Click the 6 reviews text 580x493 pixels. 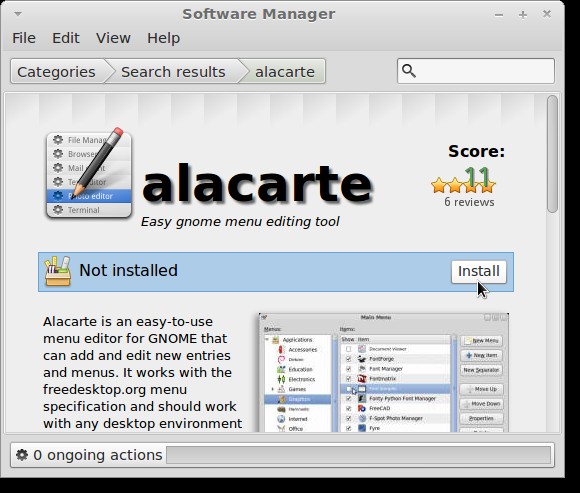coord(469,202)
